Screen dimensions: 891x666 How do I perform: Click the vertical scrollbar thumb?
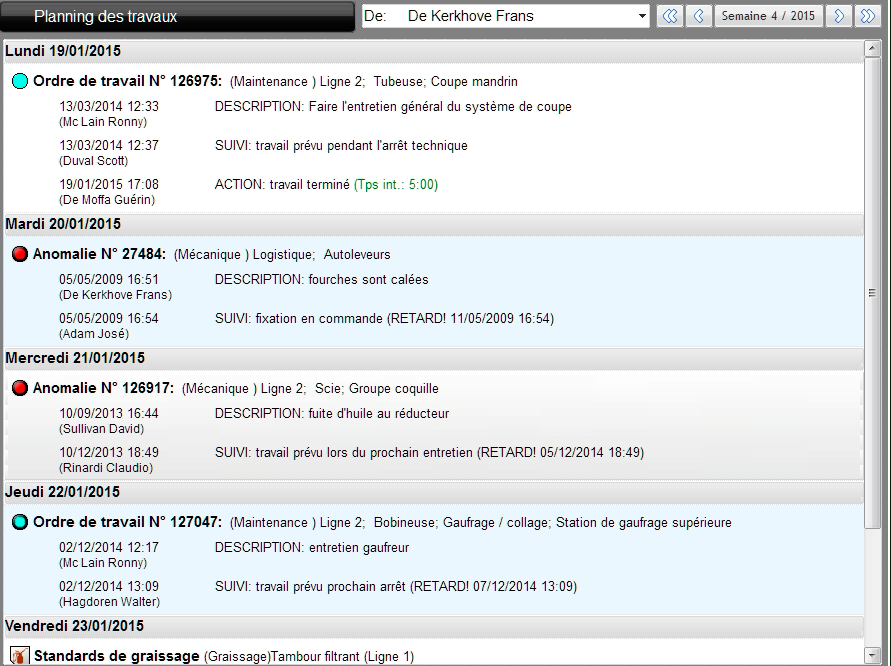[x=872, y=293]
